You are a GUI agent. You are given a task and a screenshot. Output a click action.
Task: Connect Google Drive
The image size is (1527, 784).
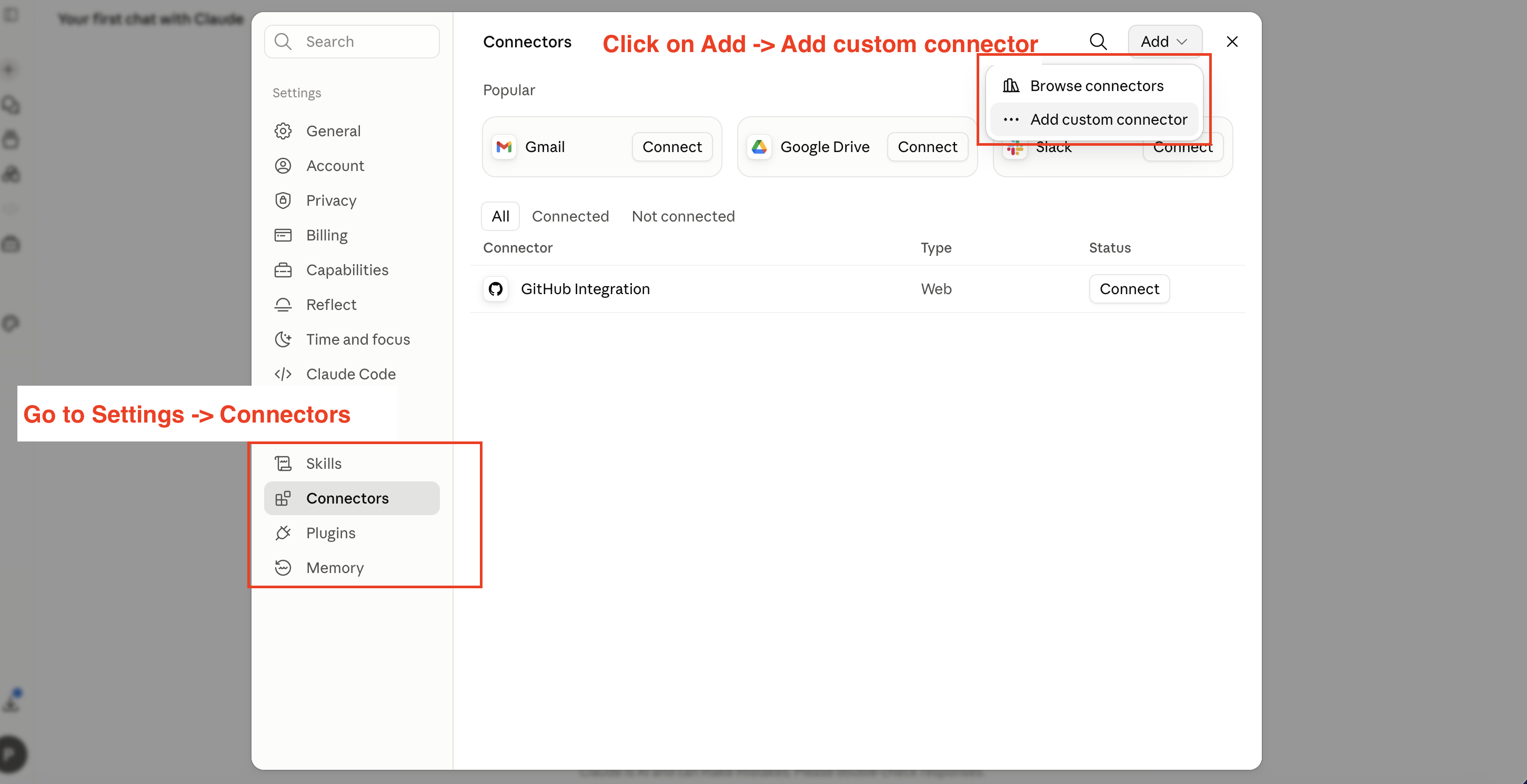point(928,147)
